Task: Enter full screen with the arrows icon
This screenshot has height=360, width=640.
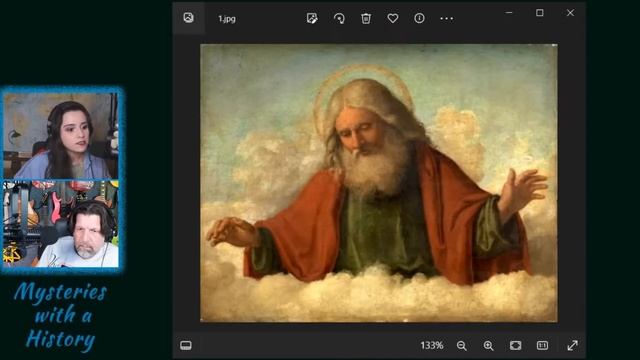Action: [x=573, y=345]
